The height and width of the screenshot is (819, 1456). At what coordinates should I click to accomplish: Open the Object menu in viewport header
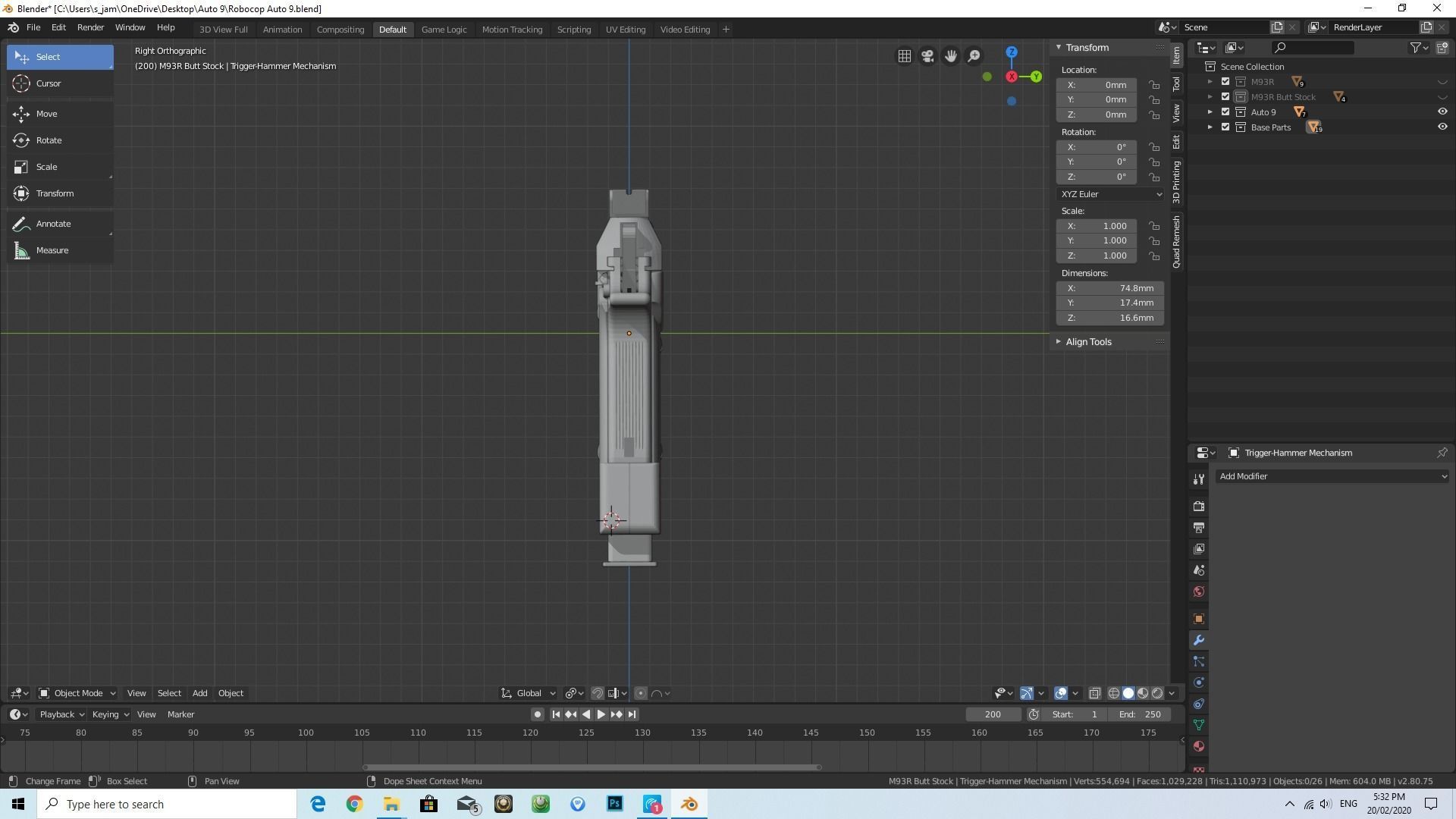[231, 693]
